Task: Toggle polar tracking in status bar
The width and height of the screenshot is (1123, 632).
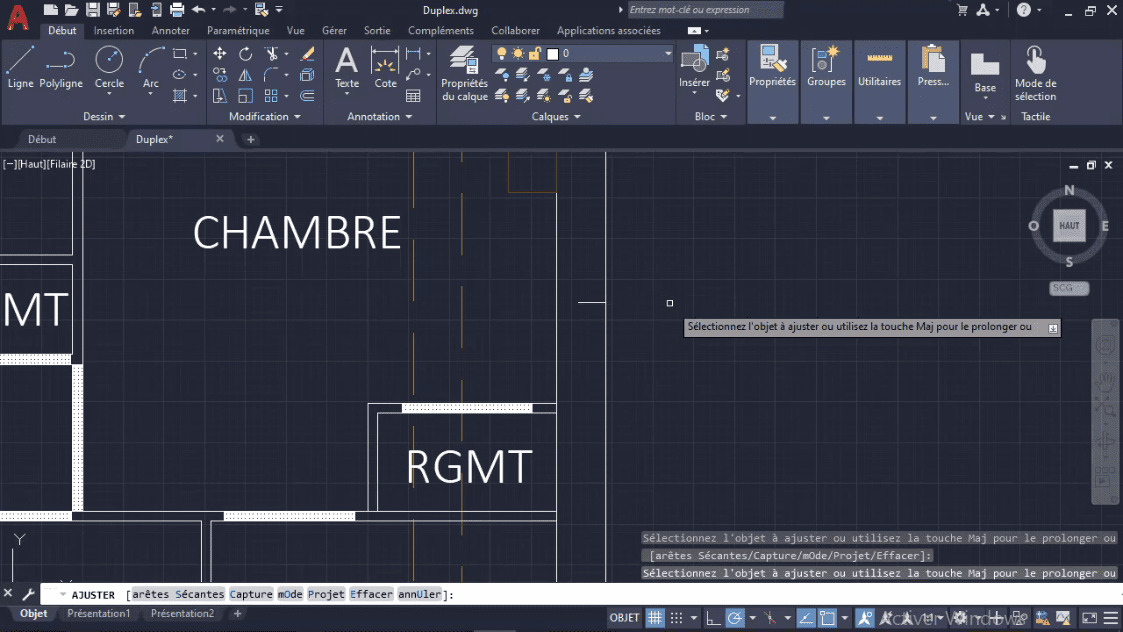Action: coord(735,618)
